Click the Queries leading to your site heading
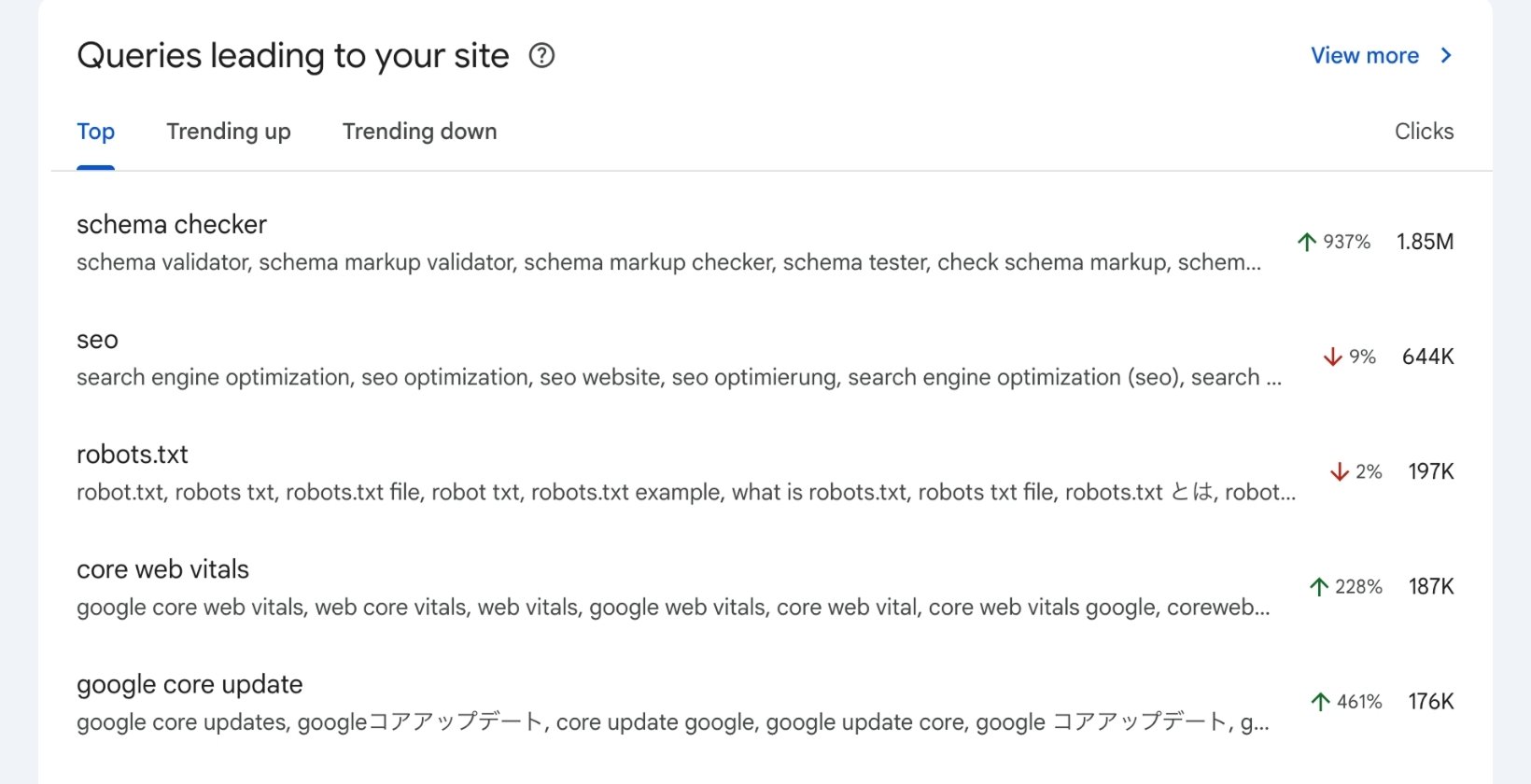Image resolution: width=1531 pixels, height=784 pixels. click(x=293, y=56)
